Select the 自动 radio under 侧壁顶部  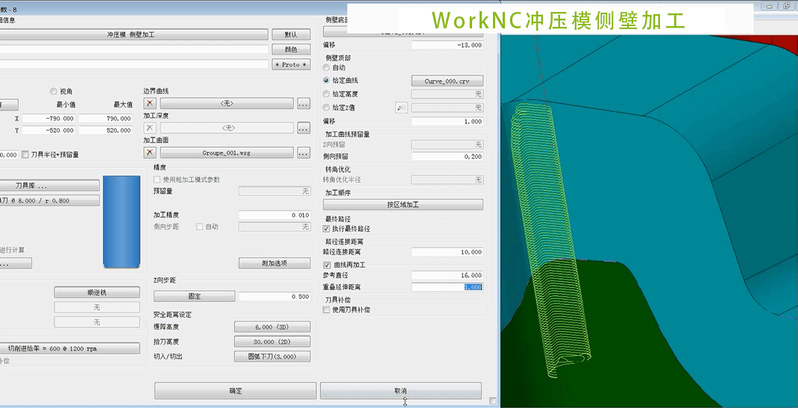pos(326,67)
